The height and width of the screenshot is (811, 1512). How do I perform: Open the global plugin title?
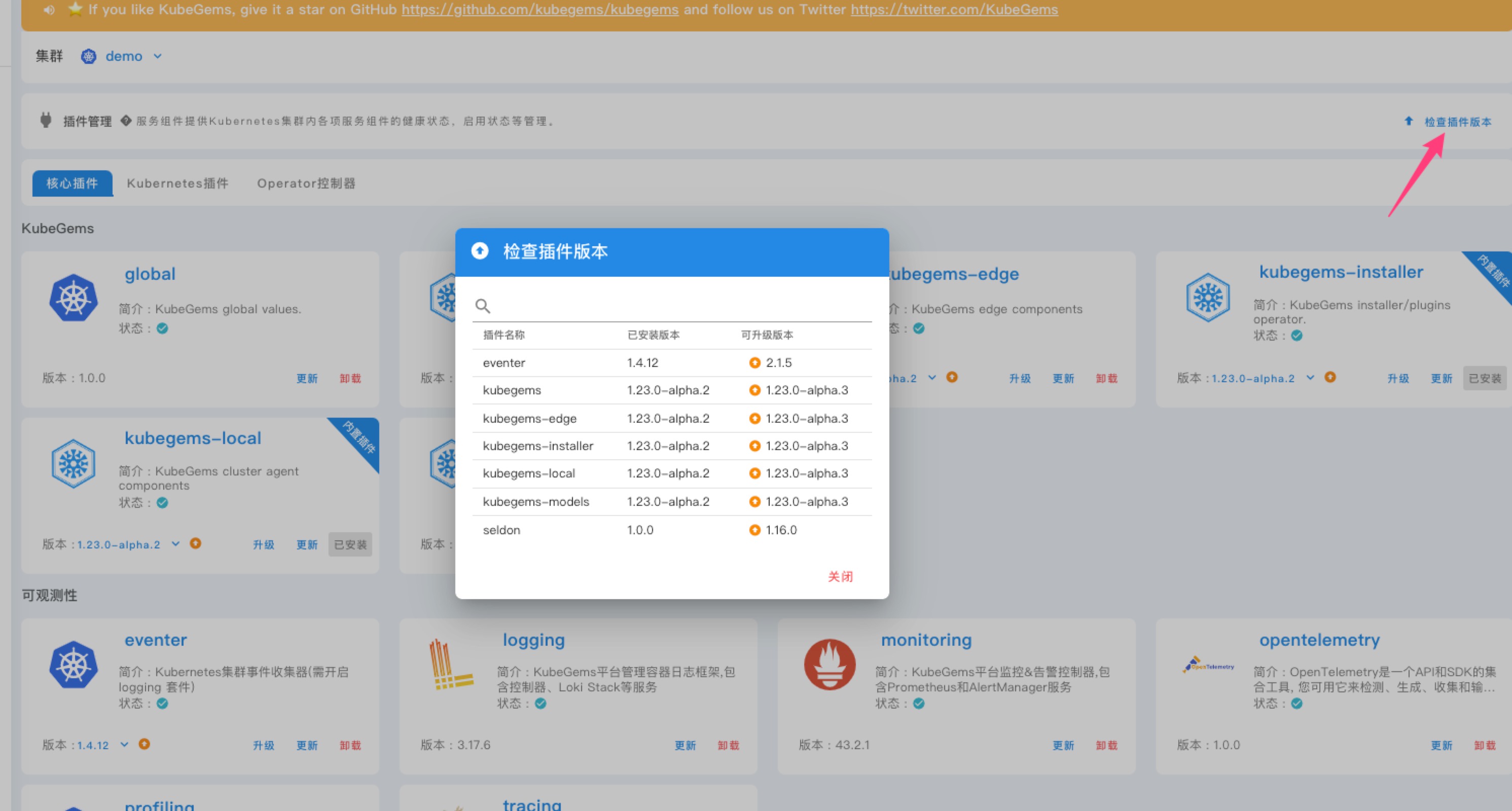coord(150,274)
